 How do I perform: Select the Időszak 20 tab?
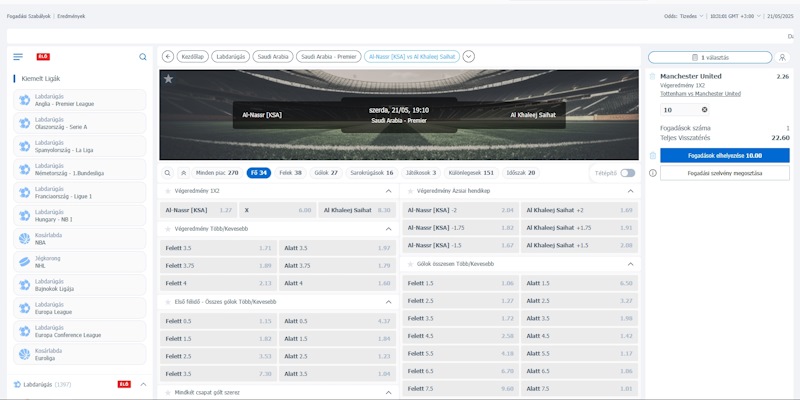(x=521, y=173)
